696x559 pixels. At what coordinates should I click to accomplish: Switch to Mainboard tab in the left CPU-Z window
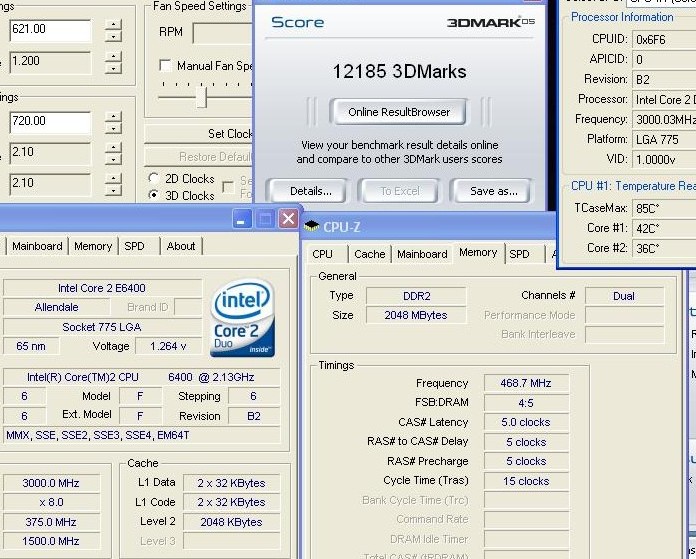(37, 246)
